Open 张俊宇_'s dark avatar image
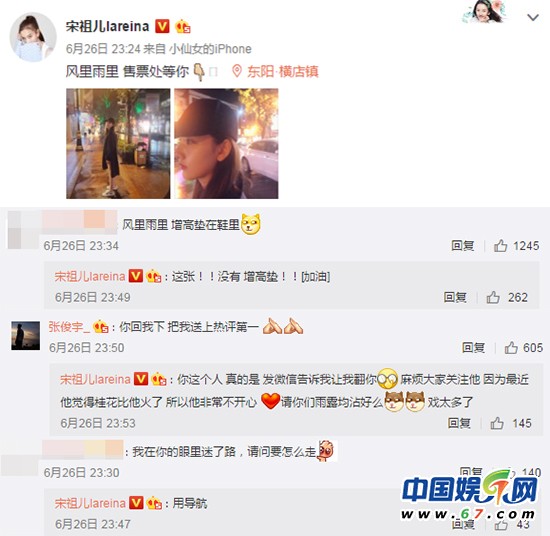This screenshot has width=550, height=536. point(26,336)
